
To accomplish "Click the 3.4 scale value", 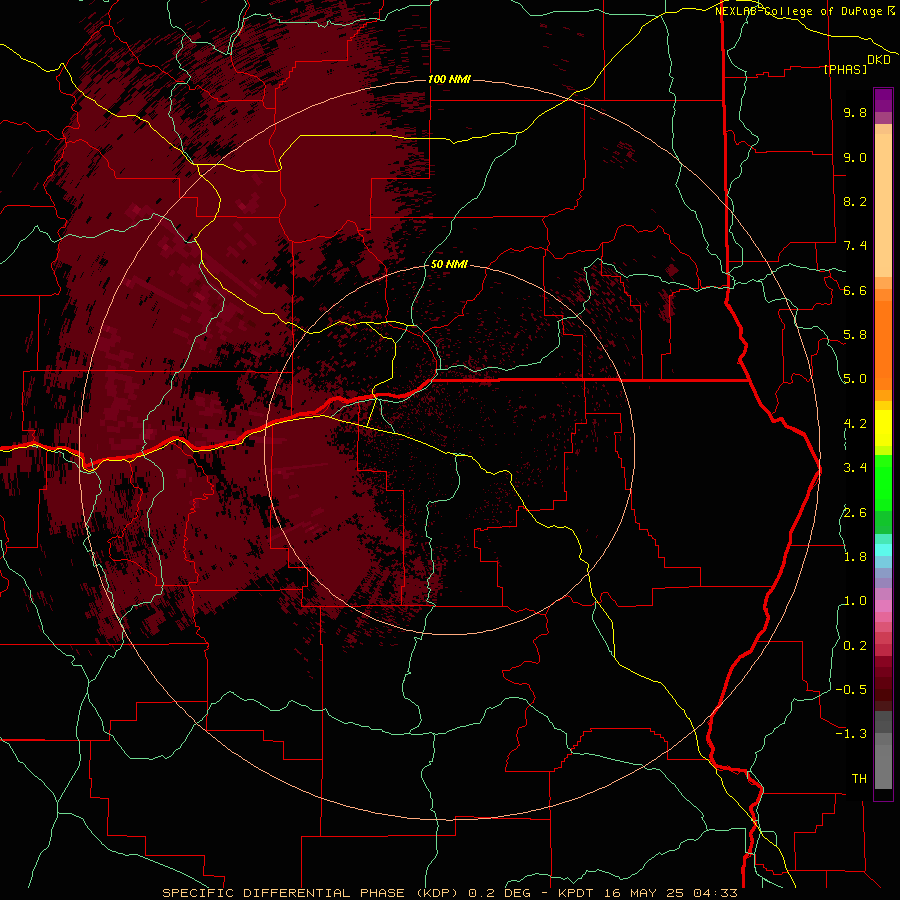I will click(x=855, y=468).
